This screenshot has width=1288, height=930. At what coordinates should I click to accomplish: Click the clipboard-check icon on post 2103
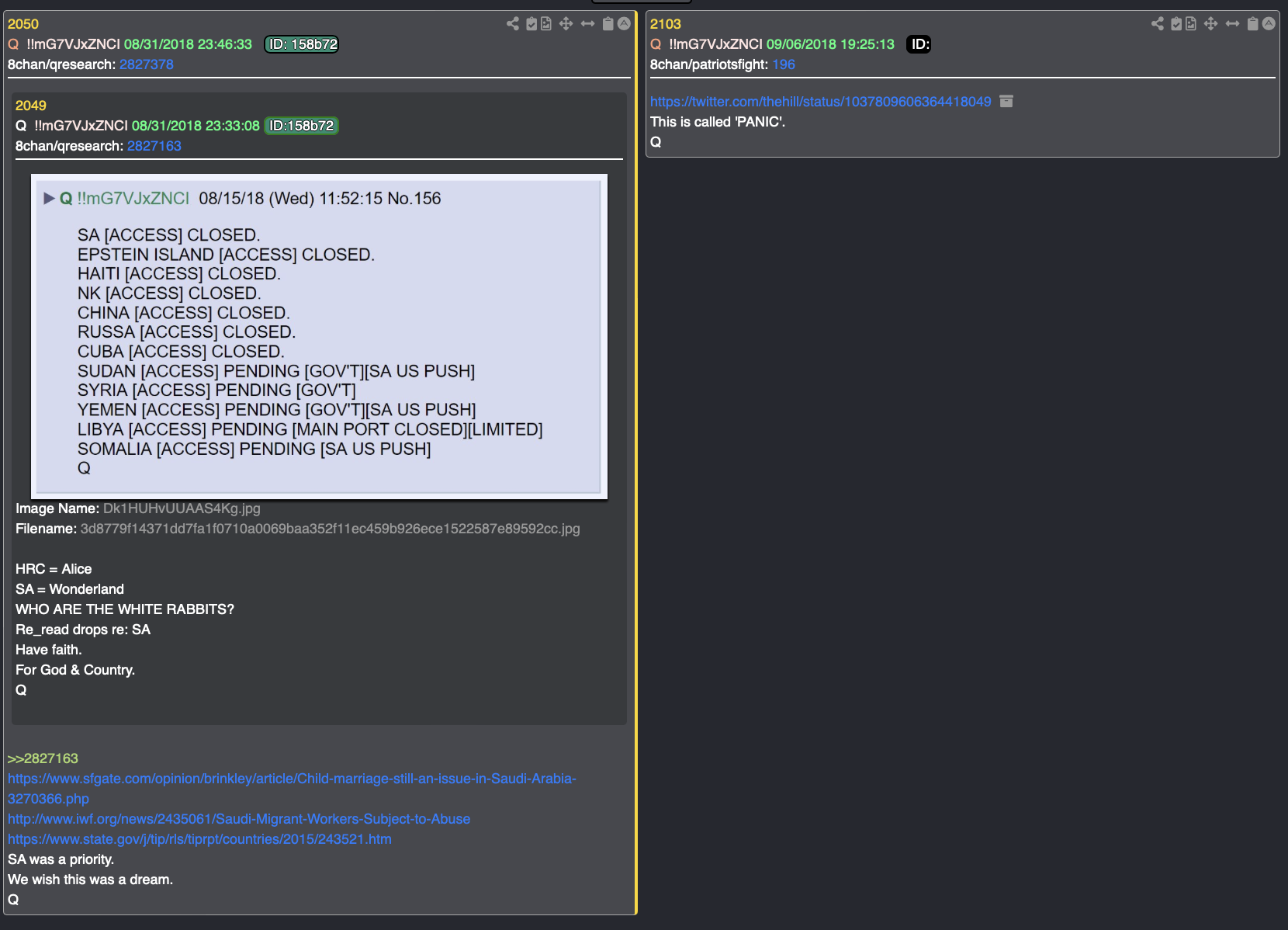click(x=1176, y=23)
